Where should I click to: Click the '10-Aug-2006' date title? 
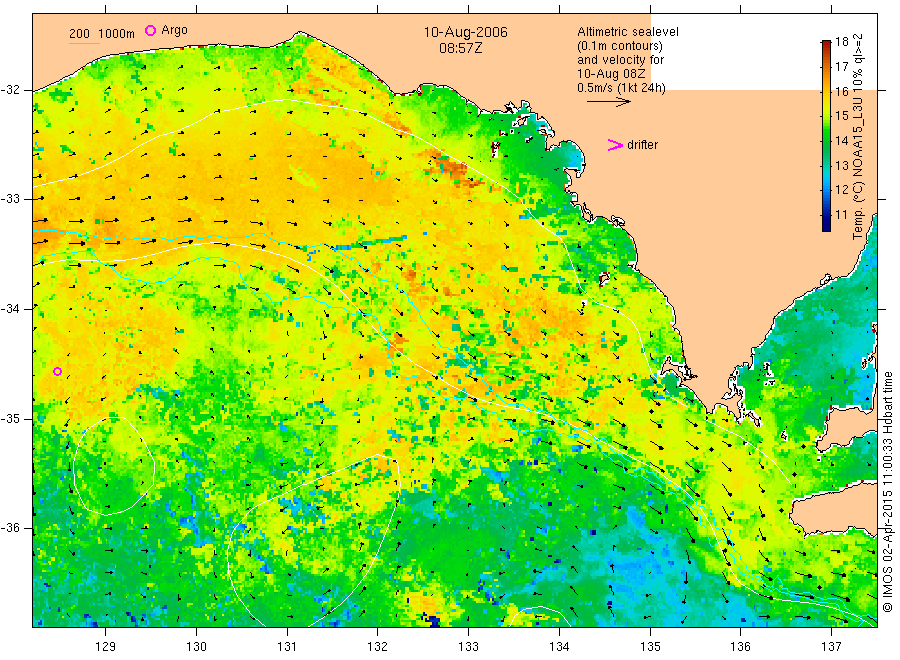click(x=465, y=32)
